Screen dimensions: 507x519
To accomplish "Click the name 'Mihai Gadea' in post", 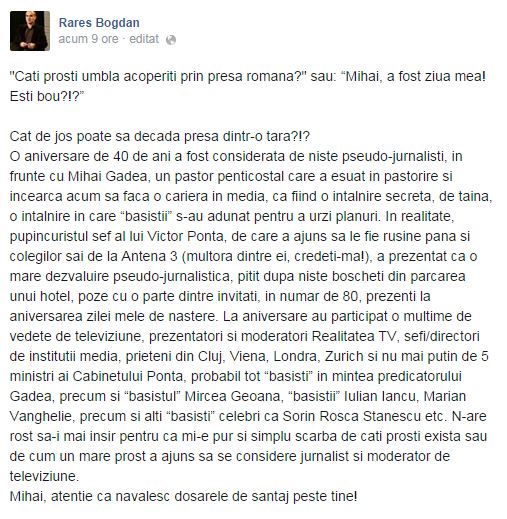I will [107, 176].
